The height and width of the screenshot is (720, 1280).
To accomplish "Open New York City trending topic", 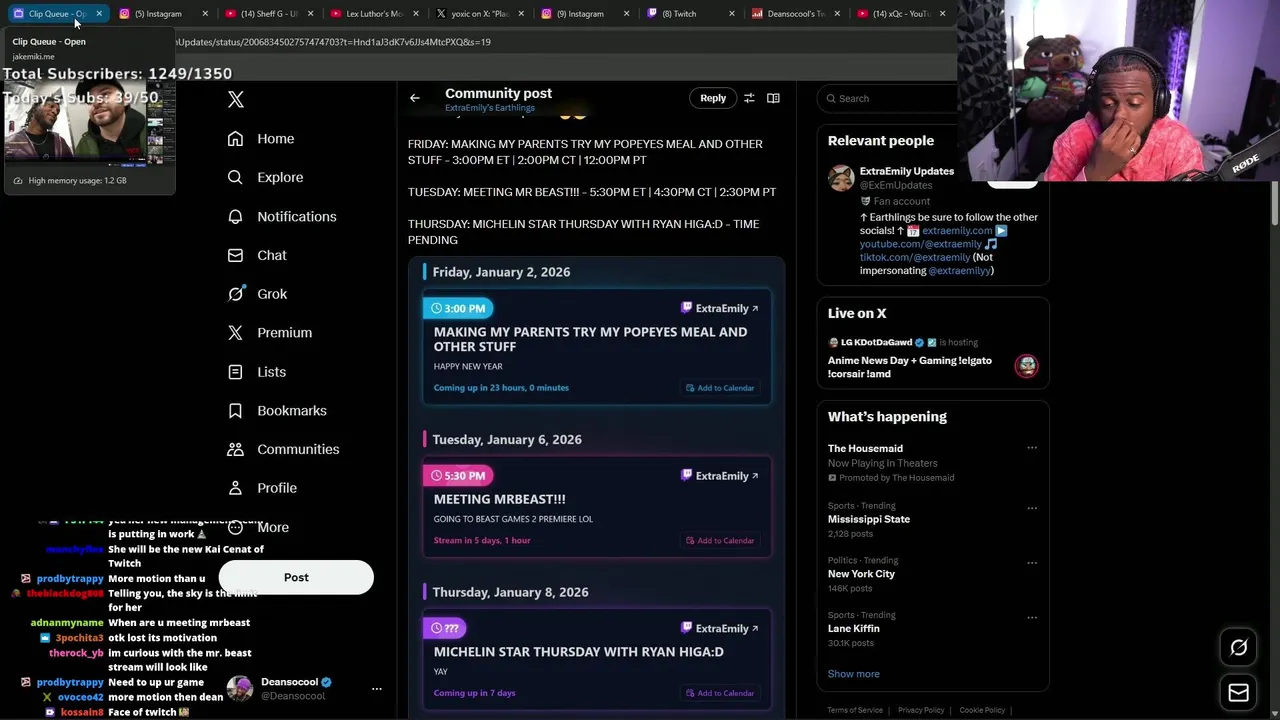I will point(861,574).
